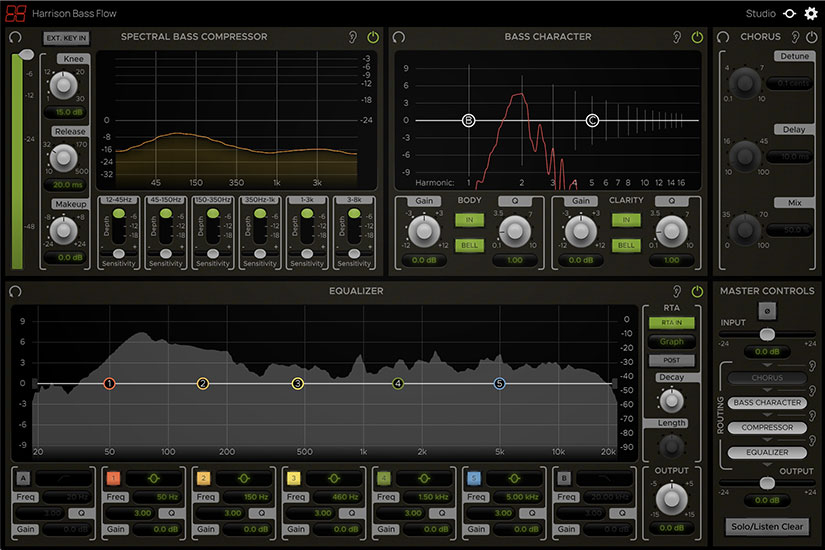Toggle the Spectral Bass Compressor power button
825x550 pixels.
373,37
